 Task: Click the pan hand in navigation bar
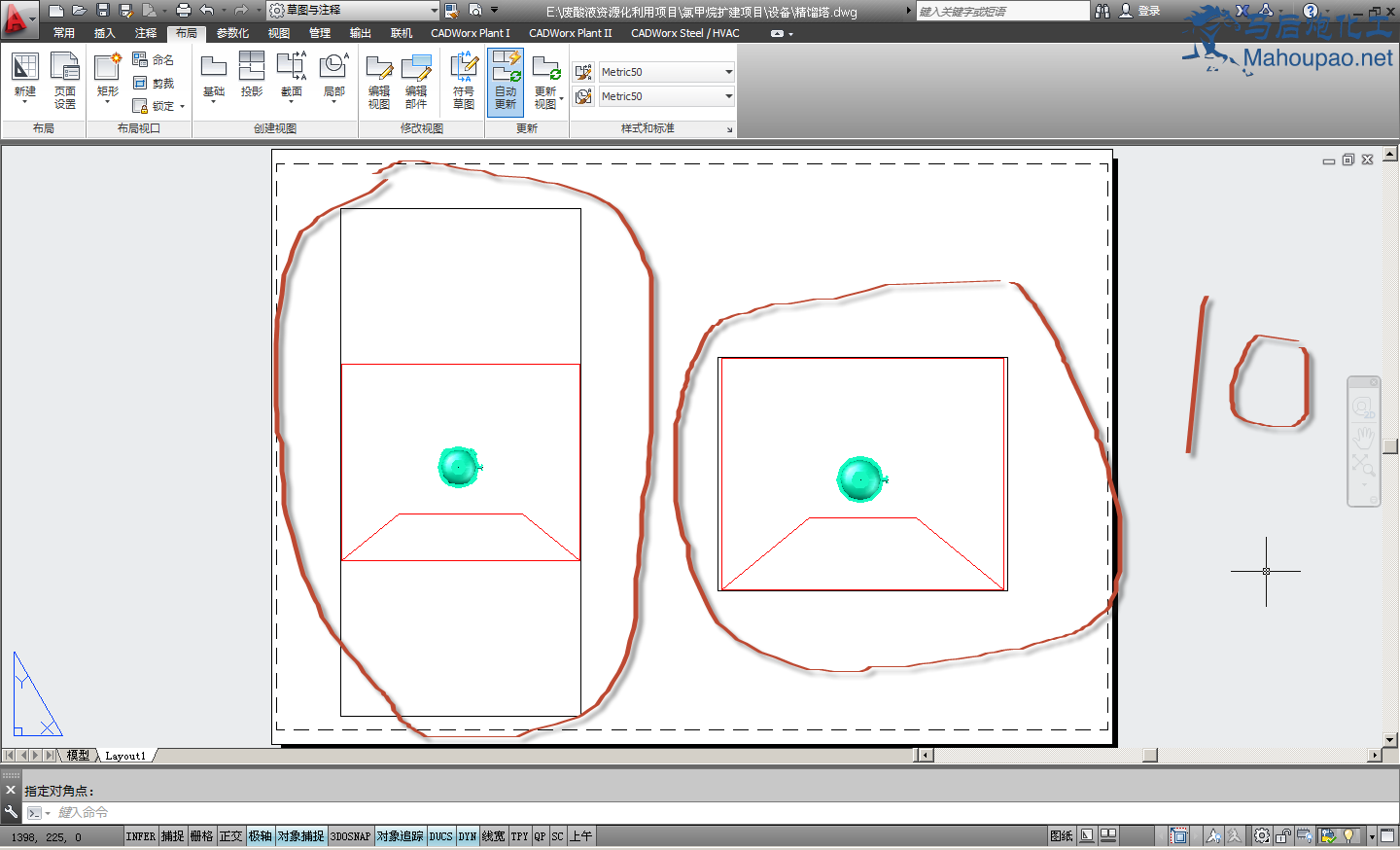(x=1363, y=437)
